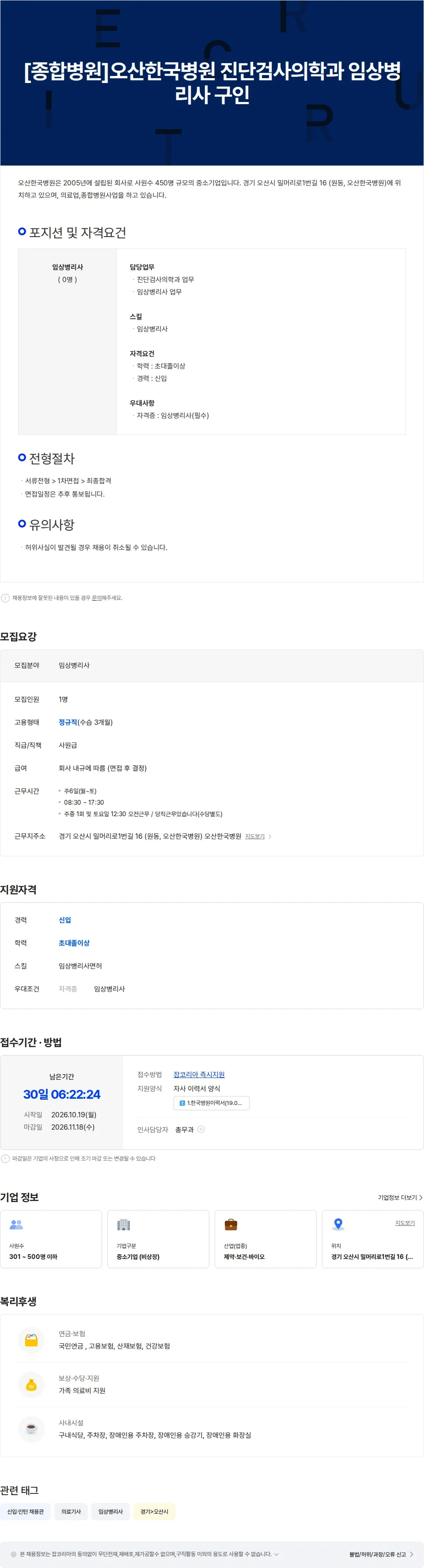
Task: Click the 포지션 및 자격요건 section heading
Action: point(77,233)
